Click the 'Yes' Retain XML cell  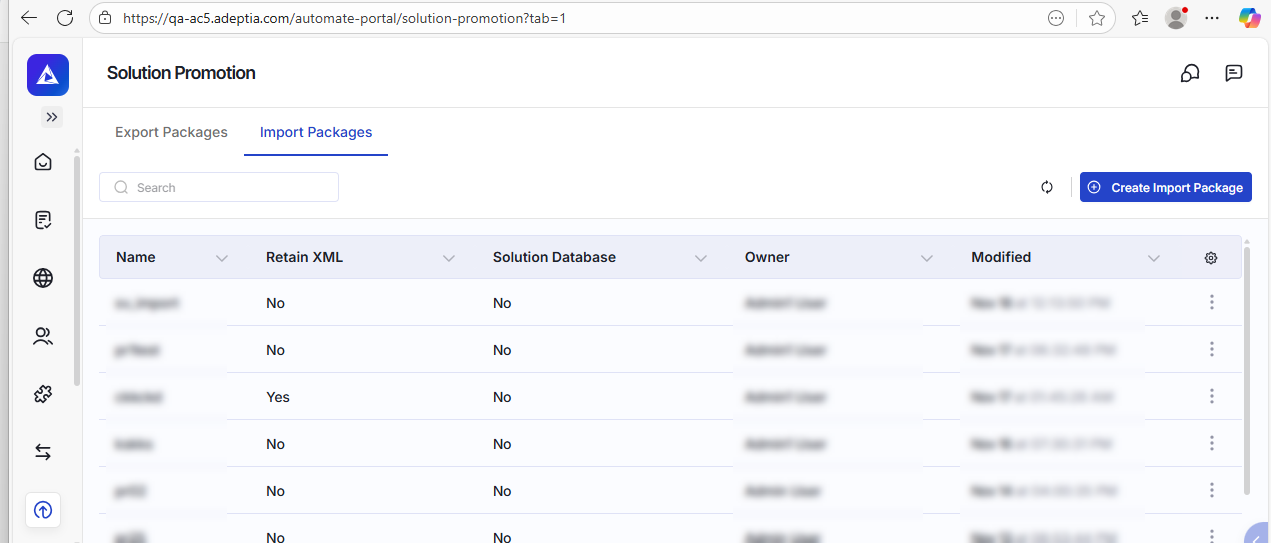click(x=278, y=397)
